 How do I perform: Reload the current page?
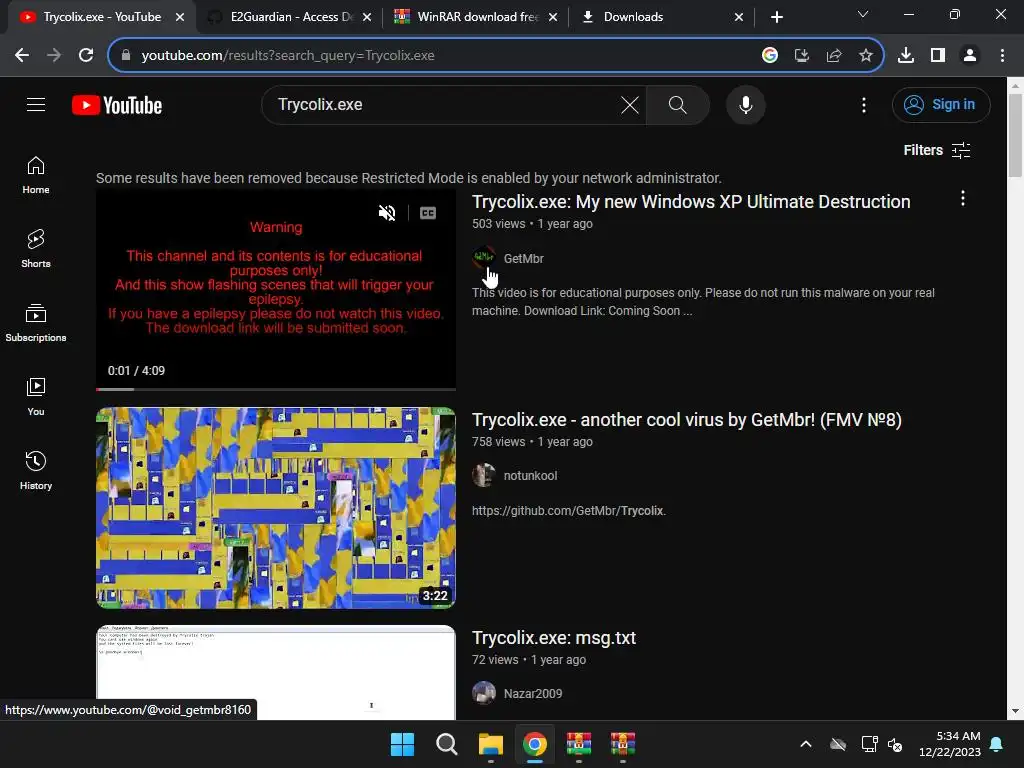[x=86, y=56]
